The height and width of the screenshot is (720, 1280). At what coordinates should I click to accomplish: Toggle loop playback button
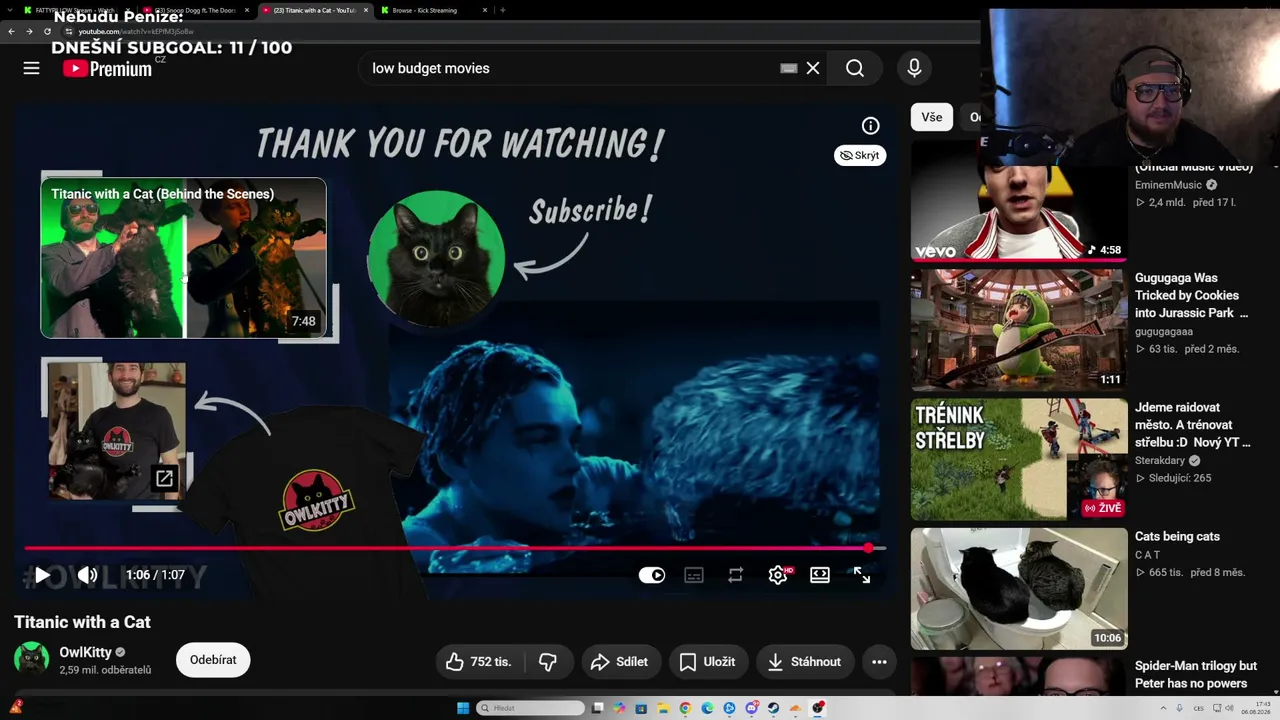[x=736, y=575]
